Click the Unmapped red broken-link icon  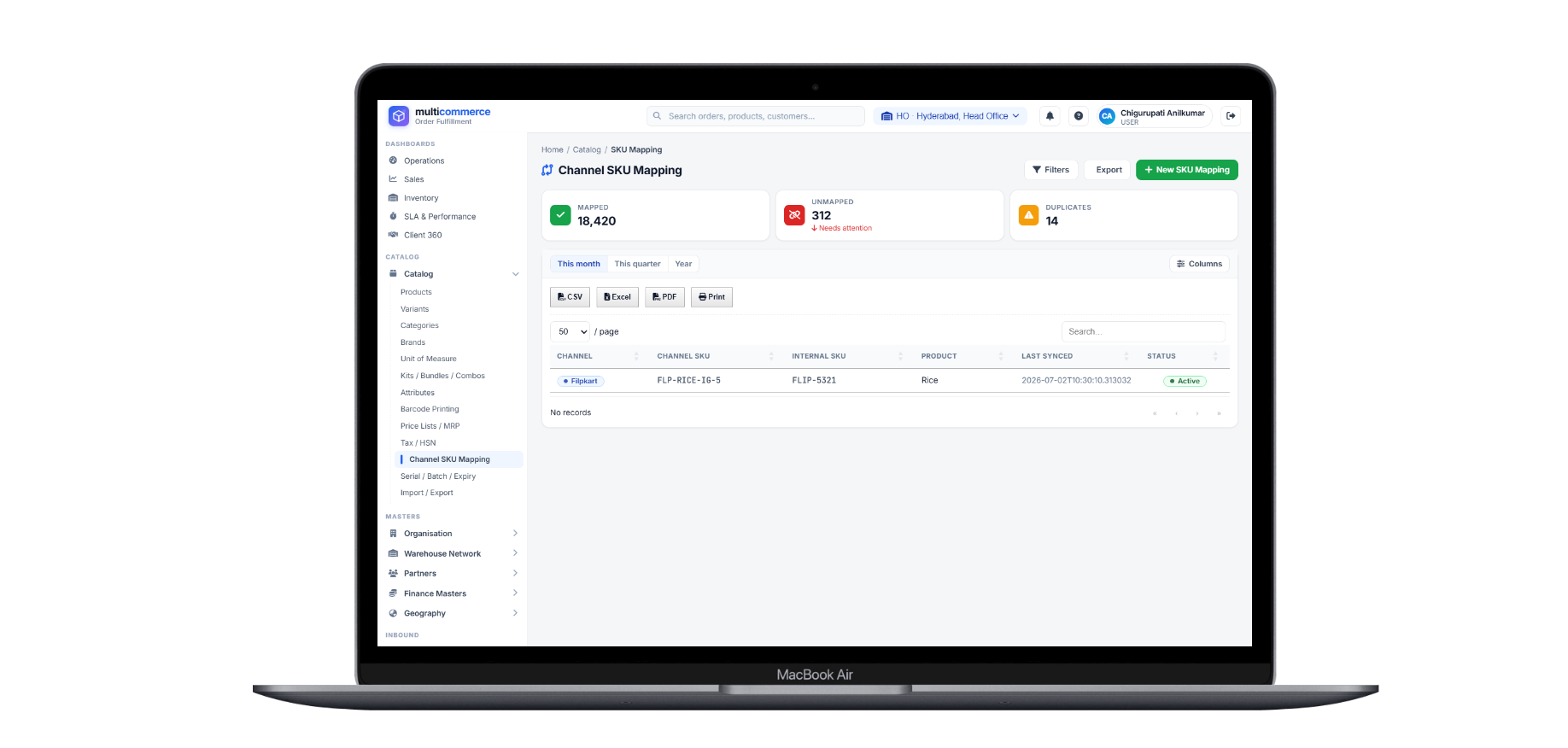794,215
